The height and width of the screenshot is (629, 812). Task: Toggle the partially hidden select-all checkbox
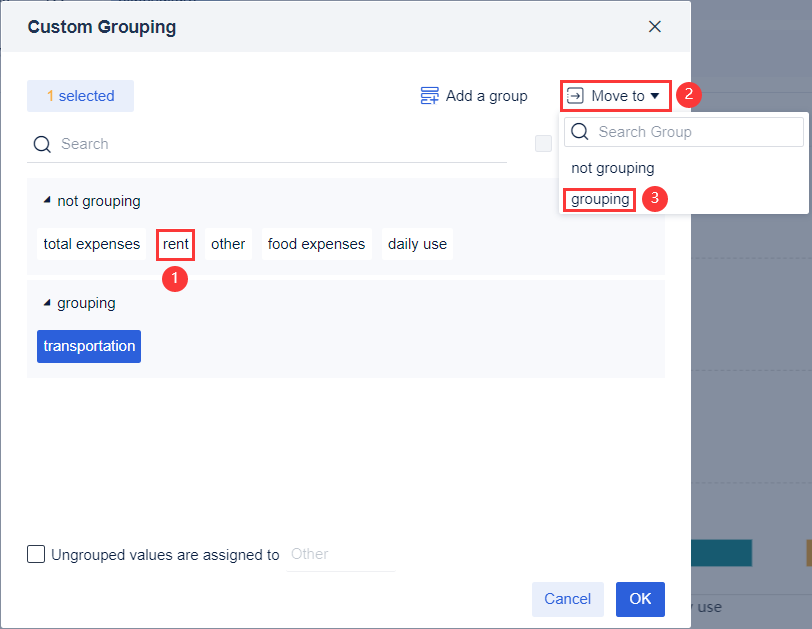coord(543,144)
